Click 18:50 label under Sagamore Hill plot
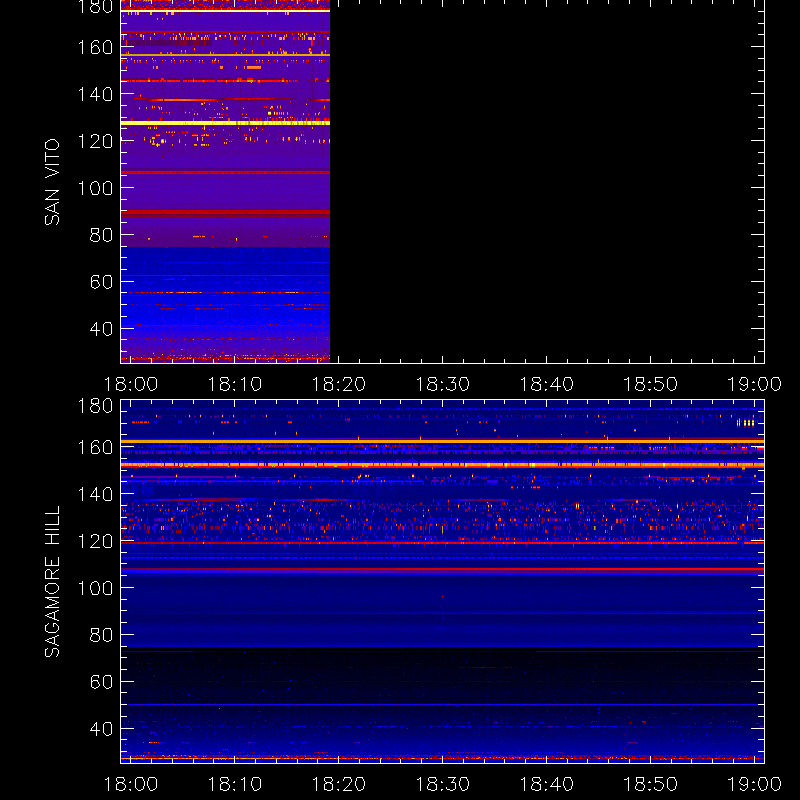The height and width of the screenshot is (800, 800). tap(651, 784)
